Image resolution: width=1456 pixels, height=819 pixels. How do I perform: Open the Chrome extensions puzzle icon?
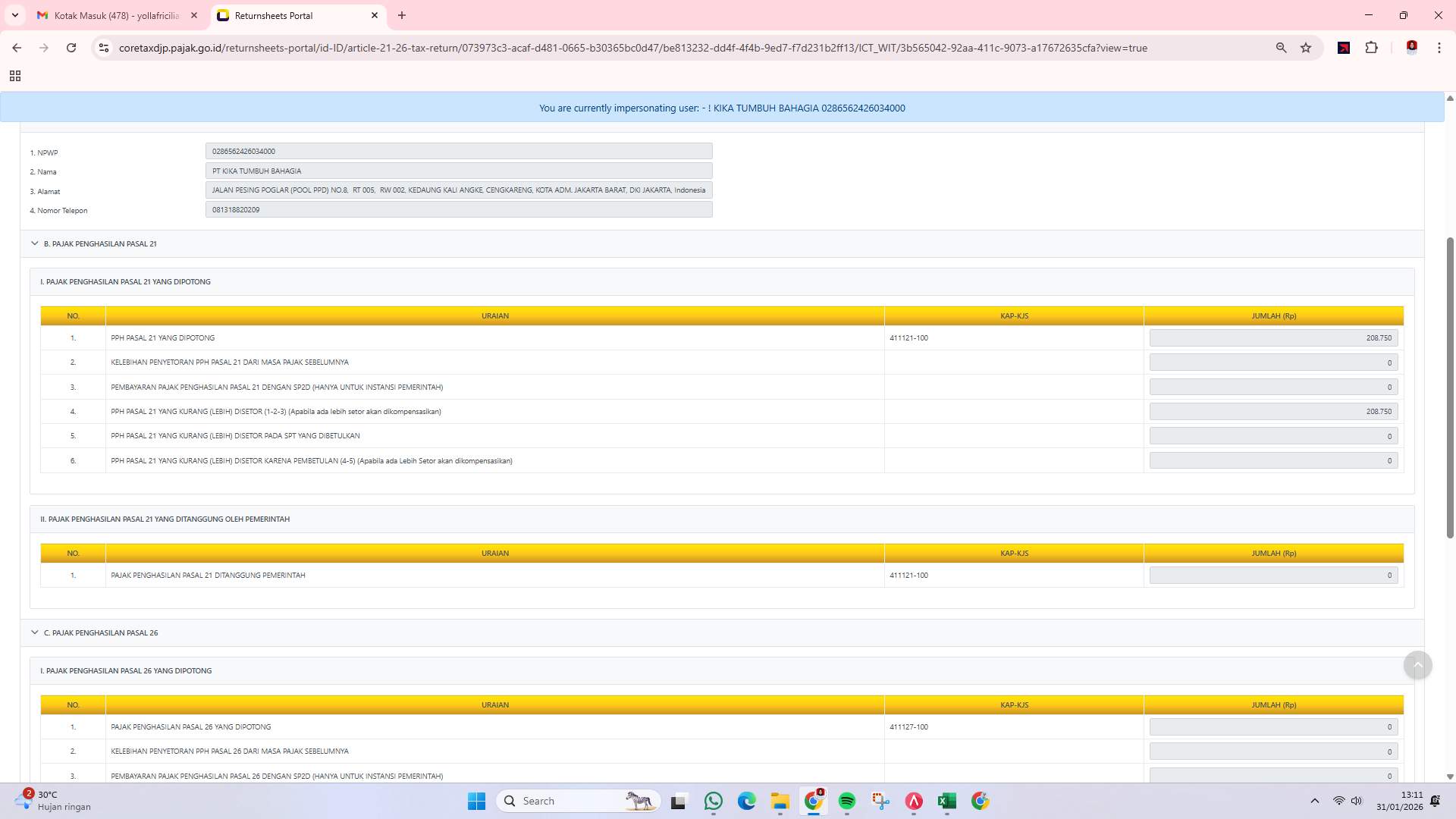[1372, 48]
